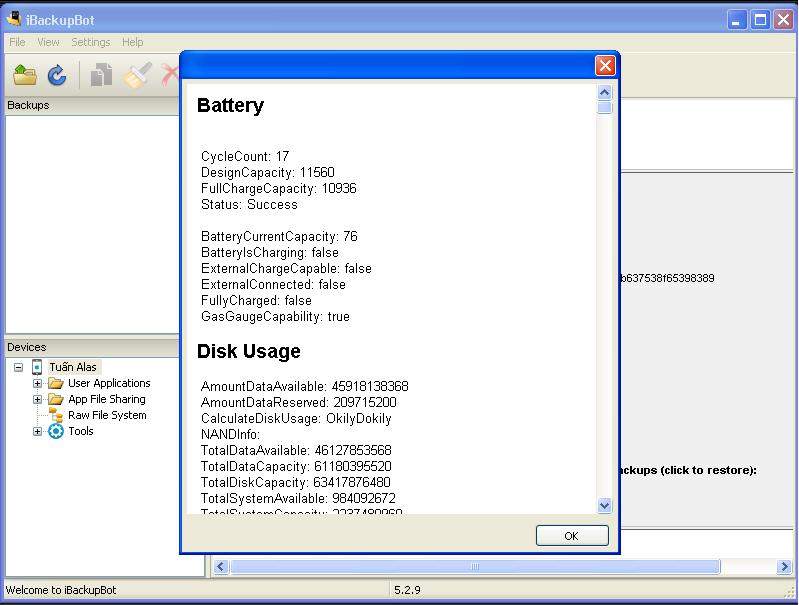Click the open backup folder toolbar icon
This screenshot has width=799, height=605.
click(x=25, y=75)
